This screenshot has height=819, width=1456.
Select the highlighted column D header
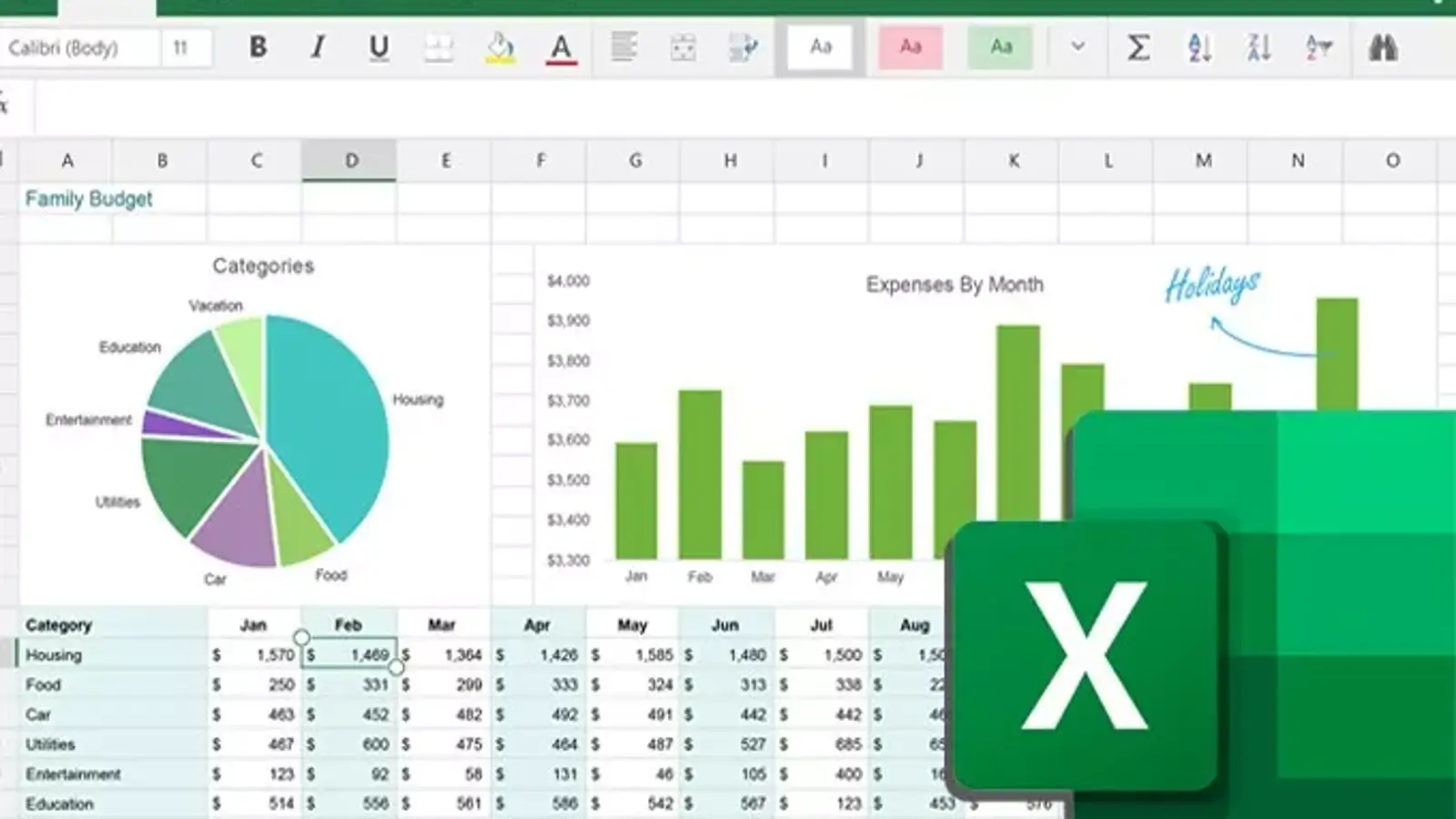point(350,161)
